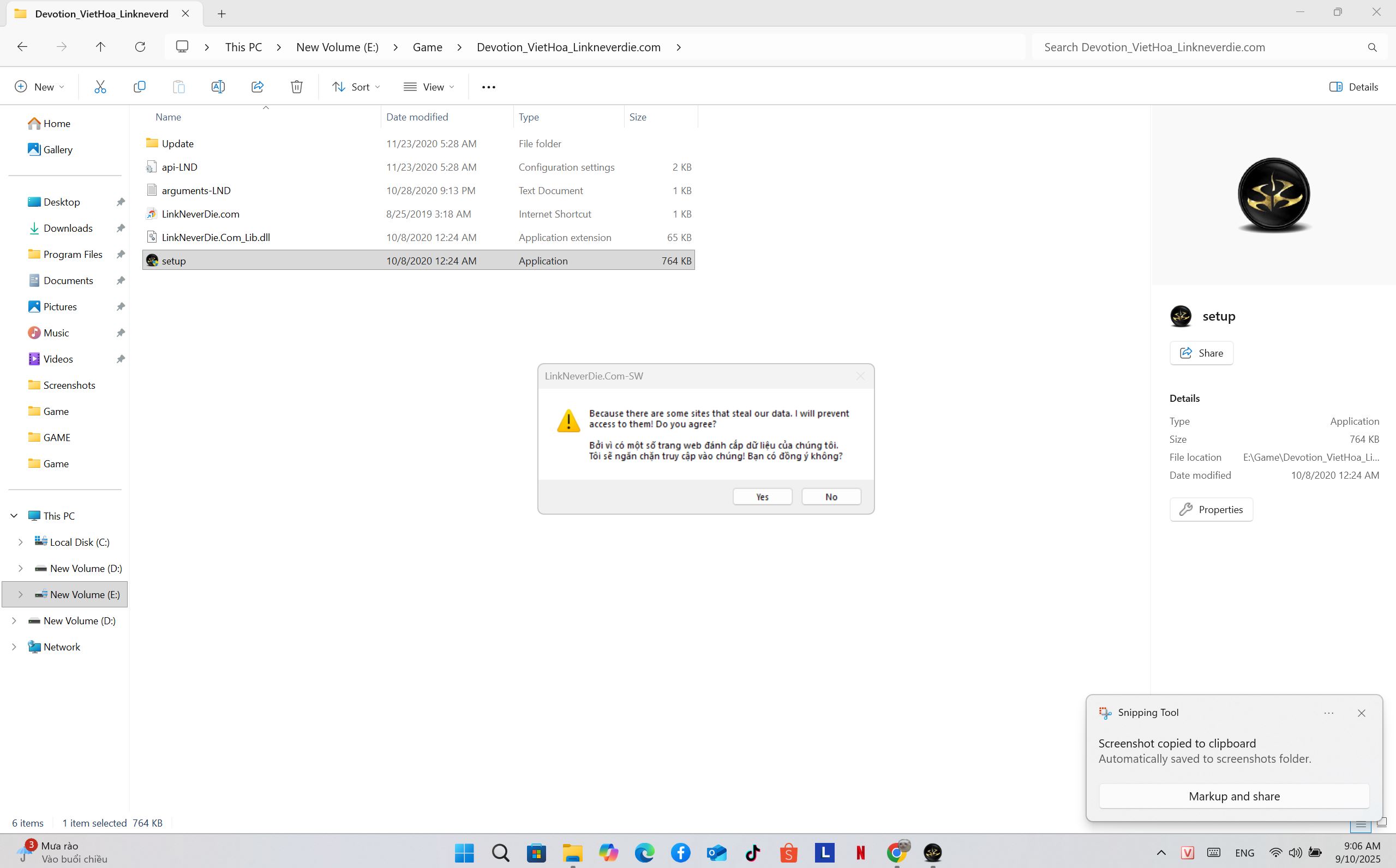Switch to large icons view in status bar
This screenshot has height=868, width=1396.
pos(1382,824)
